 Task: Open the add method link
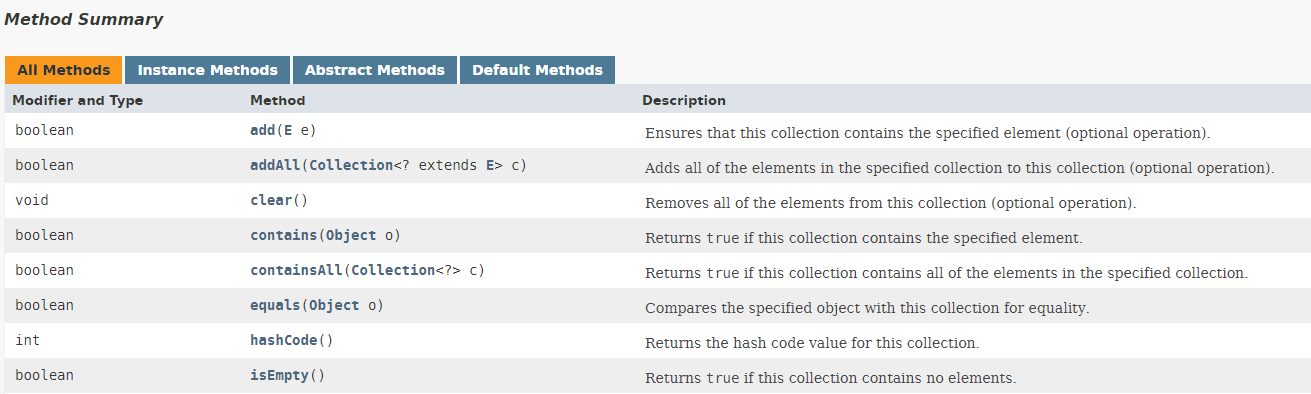point(262,130)
